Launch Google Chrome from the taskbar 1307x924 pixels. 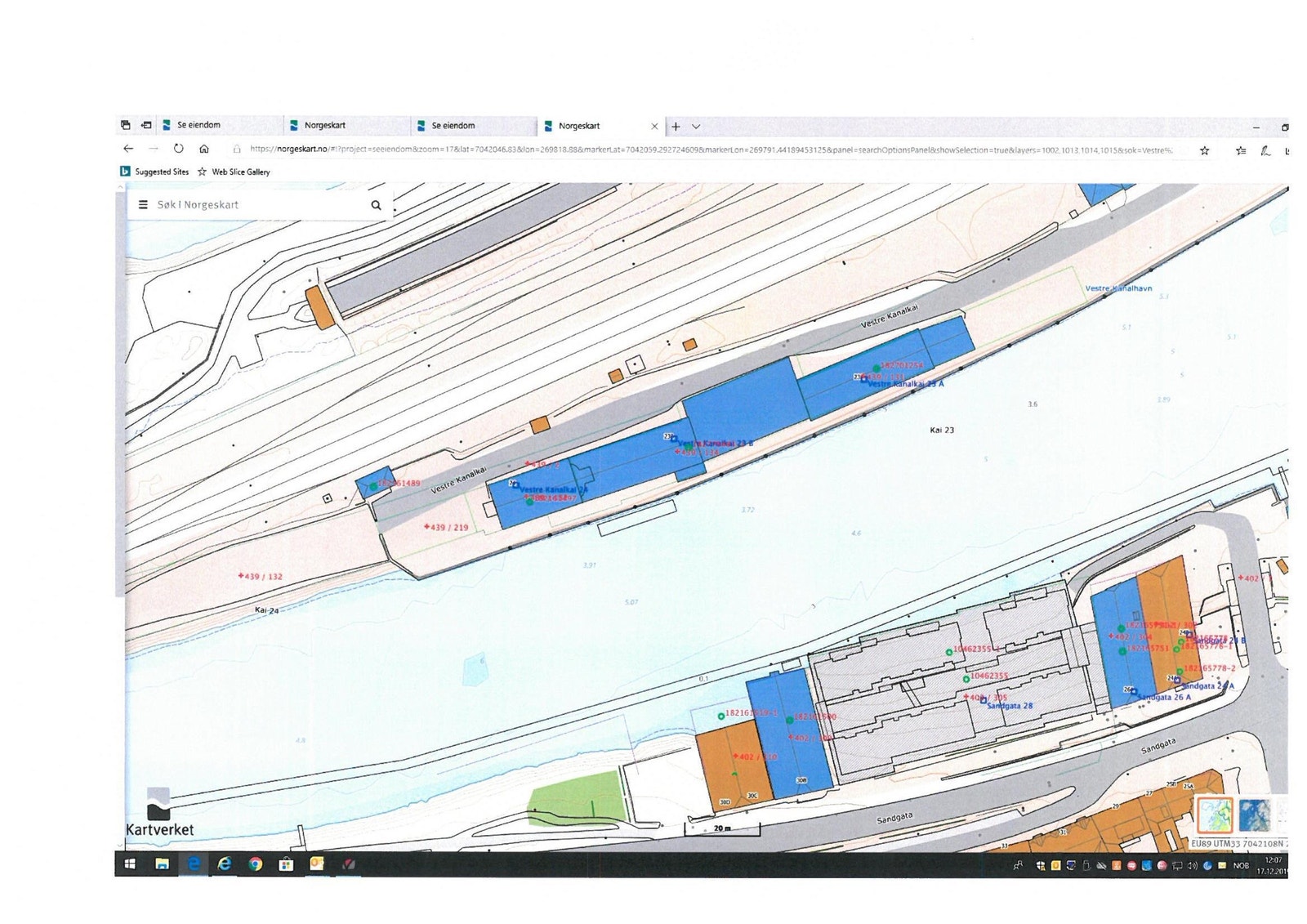(x=256, y=864)
